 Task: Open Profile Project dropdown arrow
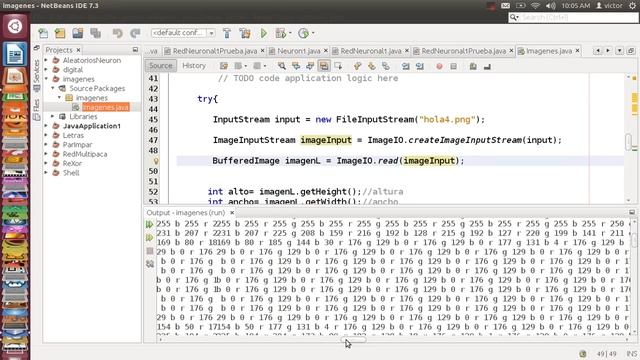coord(313,33)
